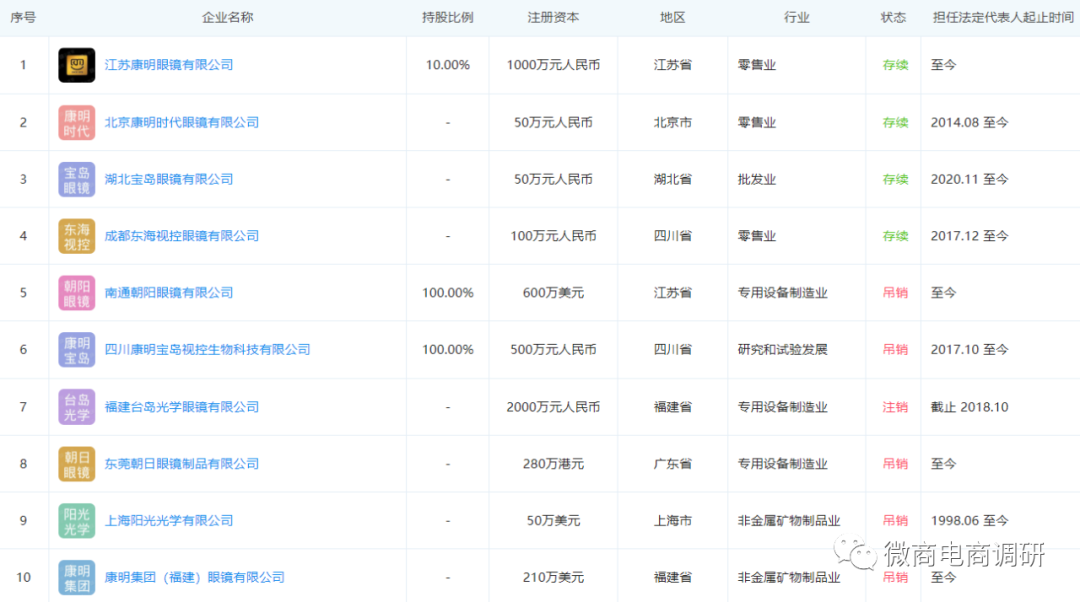Click the 东海视控 orange logo icon
Viewport: 1080px width, 602px height.
click(x=76, y=235)
